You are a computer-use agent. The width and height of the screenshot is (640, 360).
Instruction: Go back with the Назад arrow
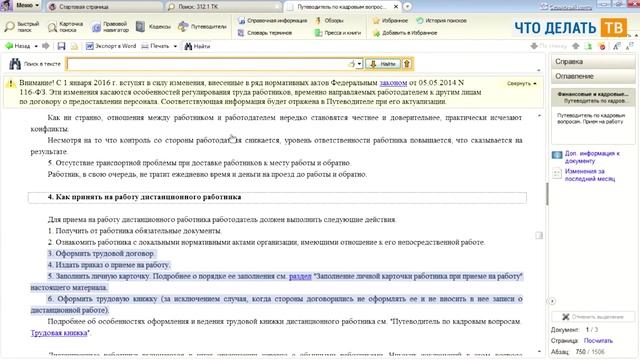(18, 46)
